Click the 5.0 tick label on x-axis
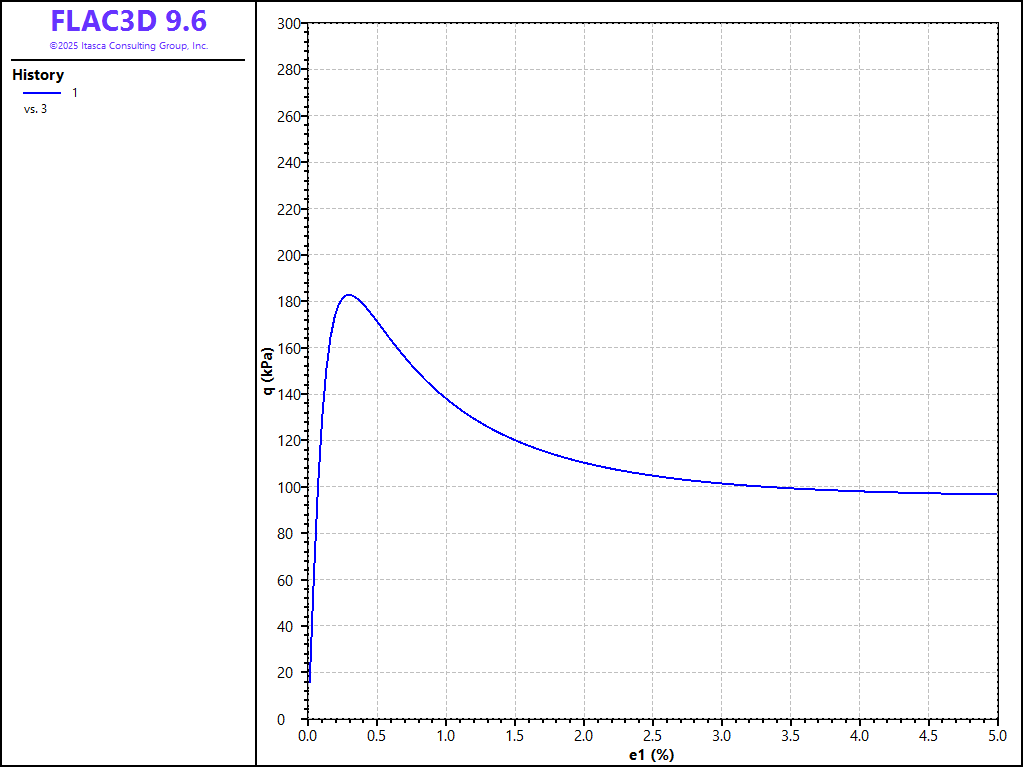Viewport: 1024px width, 768px height. point(997,737)
